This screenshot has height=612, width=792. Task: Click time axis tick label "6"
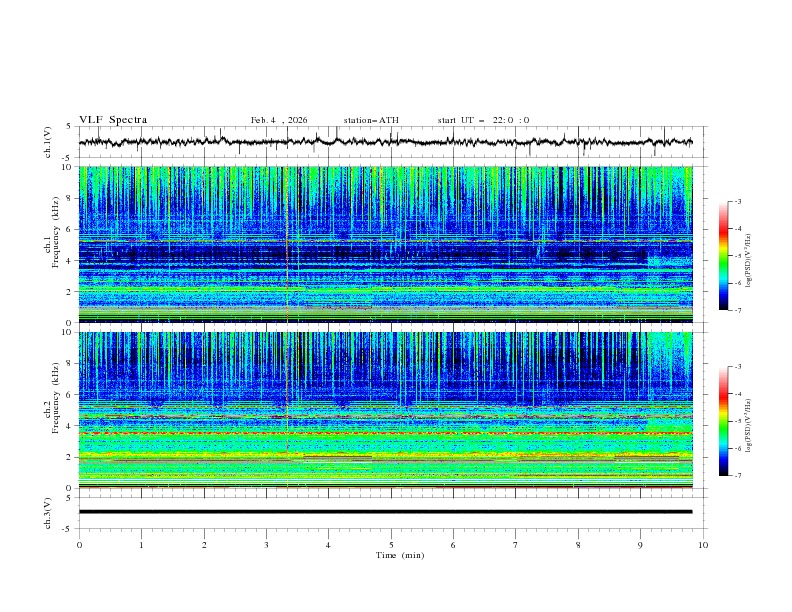pos(453,545)
